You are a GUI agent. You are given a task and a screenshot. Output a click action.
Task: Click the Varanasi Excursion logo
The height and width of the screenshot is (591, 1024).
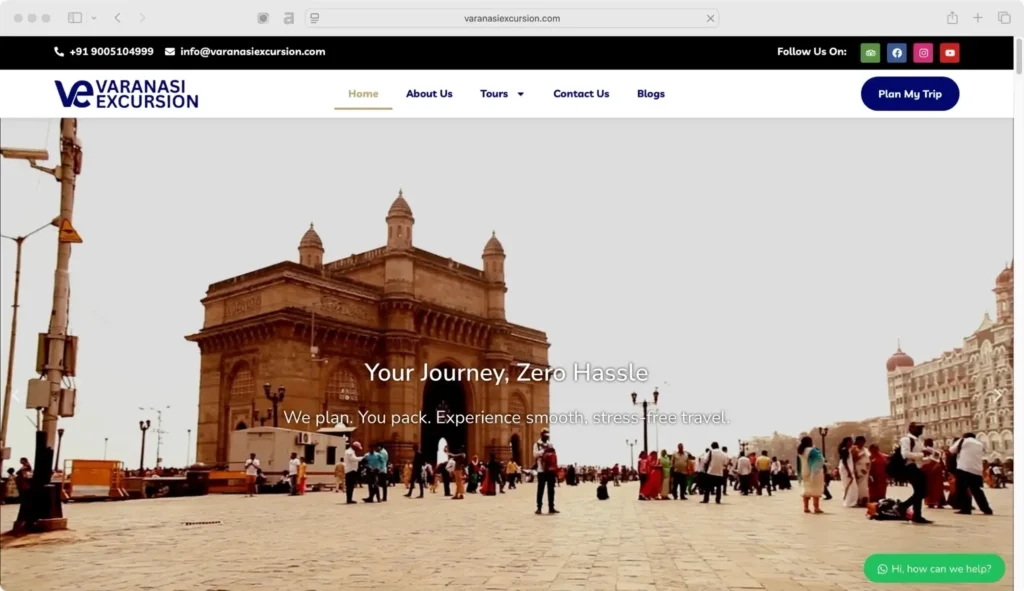pyautogui.click(x=126, y=93)
